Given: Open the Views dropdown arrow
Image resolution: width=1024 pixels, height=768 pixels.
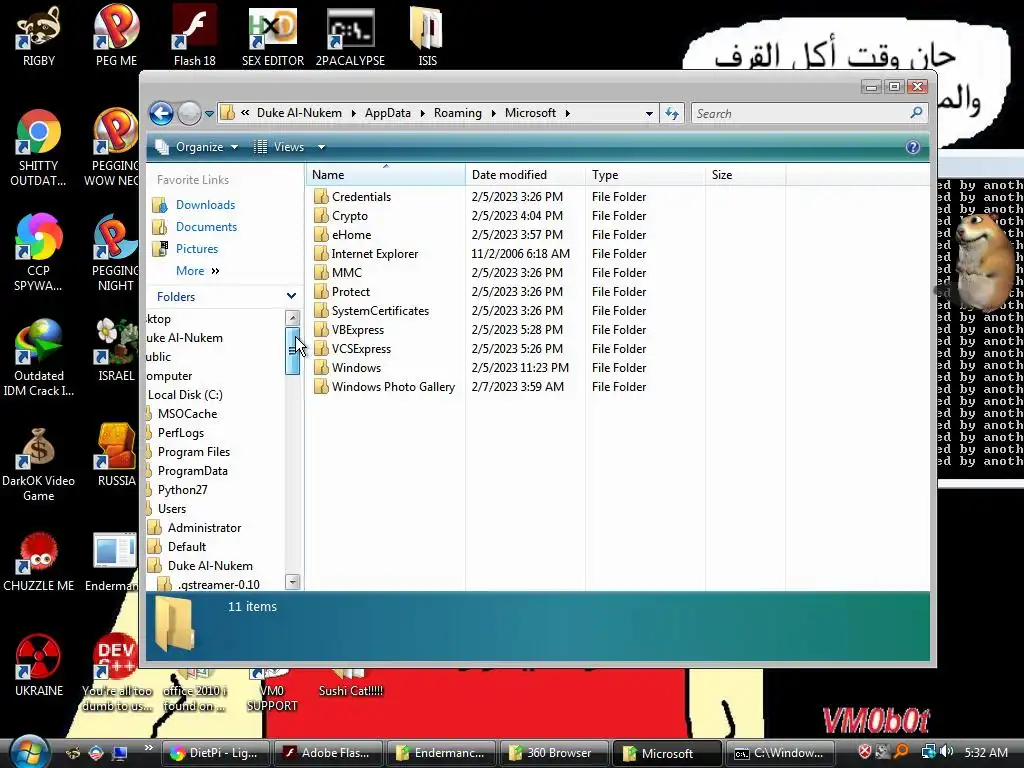Looking at the screenshot, I should point(321,147).
